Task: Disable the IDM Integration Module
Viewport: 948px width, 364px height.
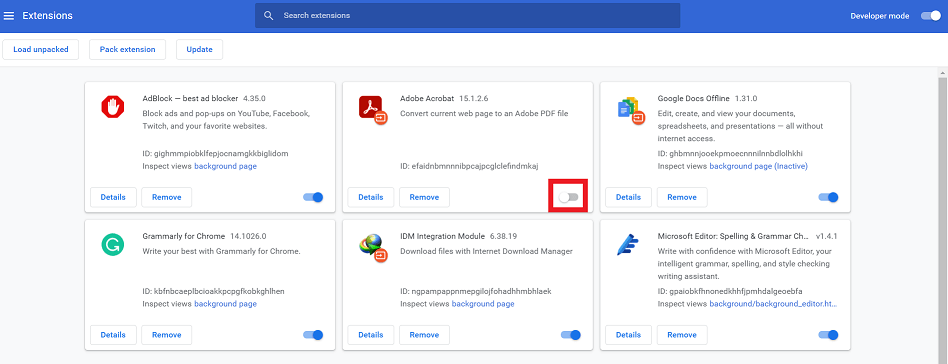Action: (571, 334)
